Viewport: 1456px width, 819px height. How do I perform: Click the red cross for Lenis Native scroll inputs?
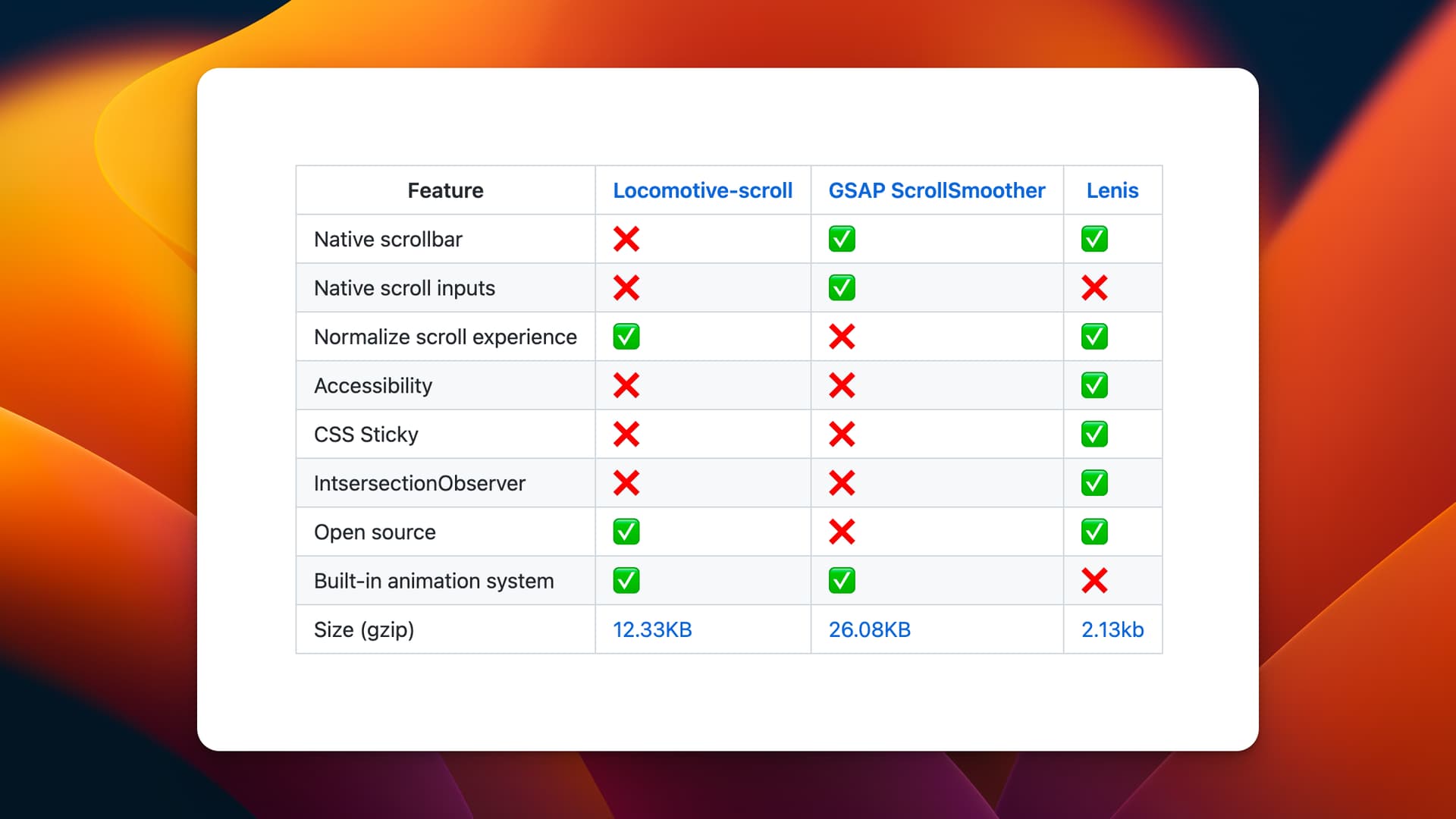point(1094,287)
